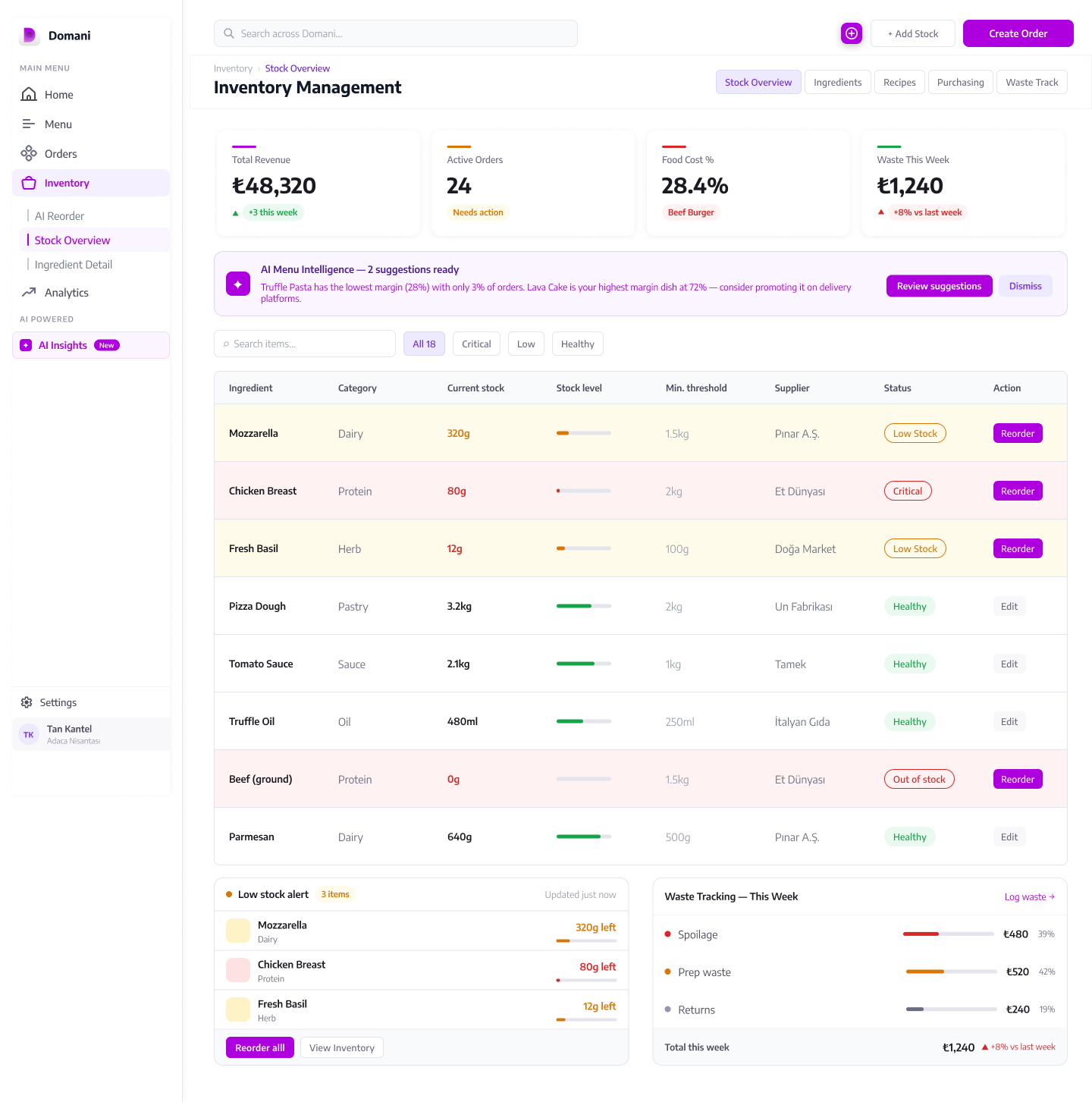Click the Mozzarella stock level bar

[584, 433]
